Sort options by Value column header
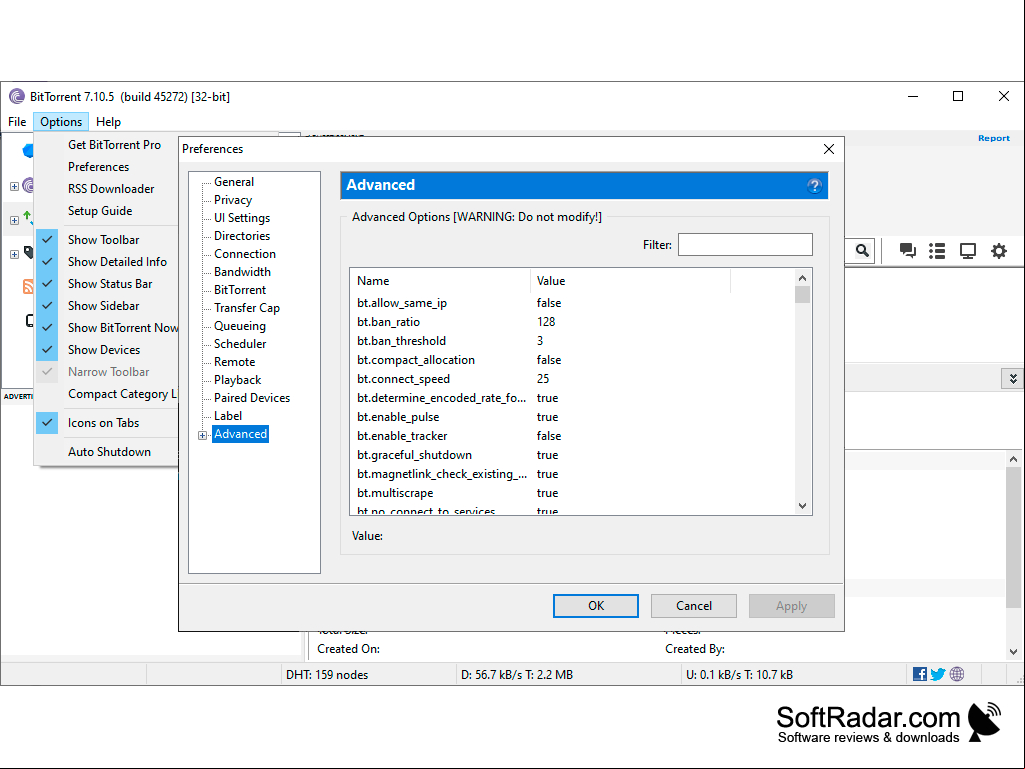Viewport: 1025px width, 769px height. coord(630,281)
